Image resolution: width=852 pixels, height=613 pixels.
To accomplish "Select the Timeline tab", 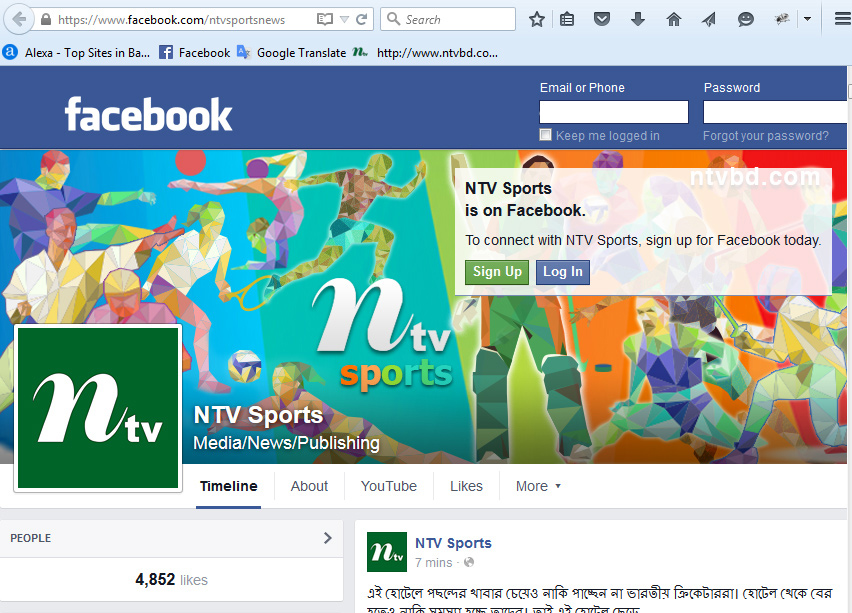I will click(x=228, y=486).
